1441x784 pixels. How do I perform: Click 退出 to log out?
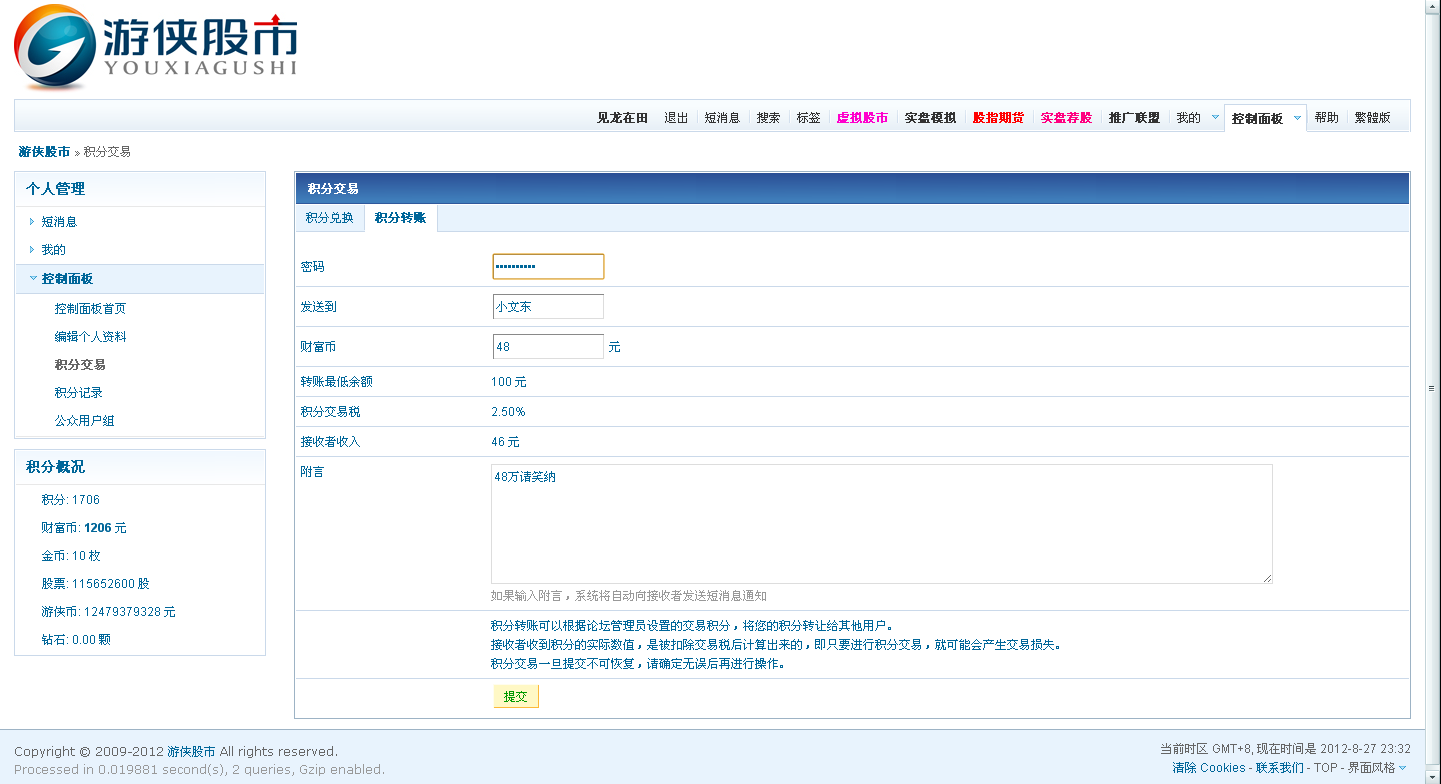point(676,118)
